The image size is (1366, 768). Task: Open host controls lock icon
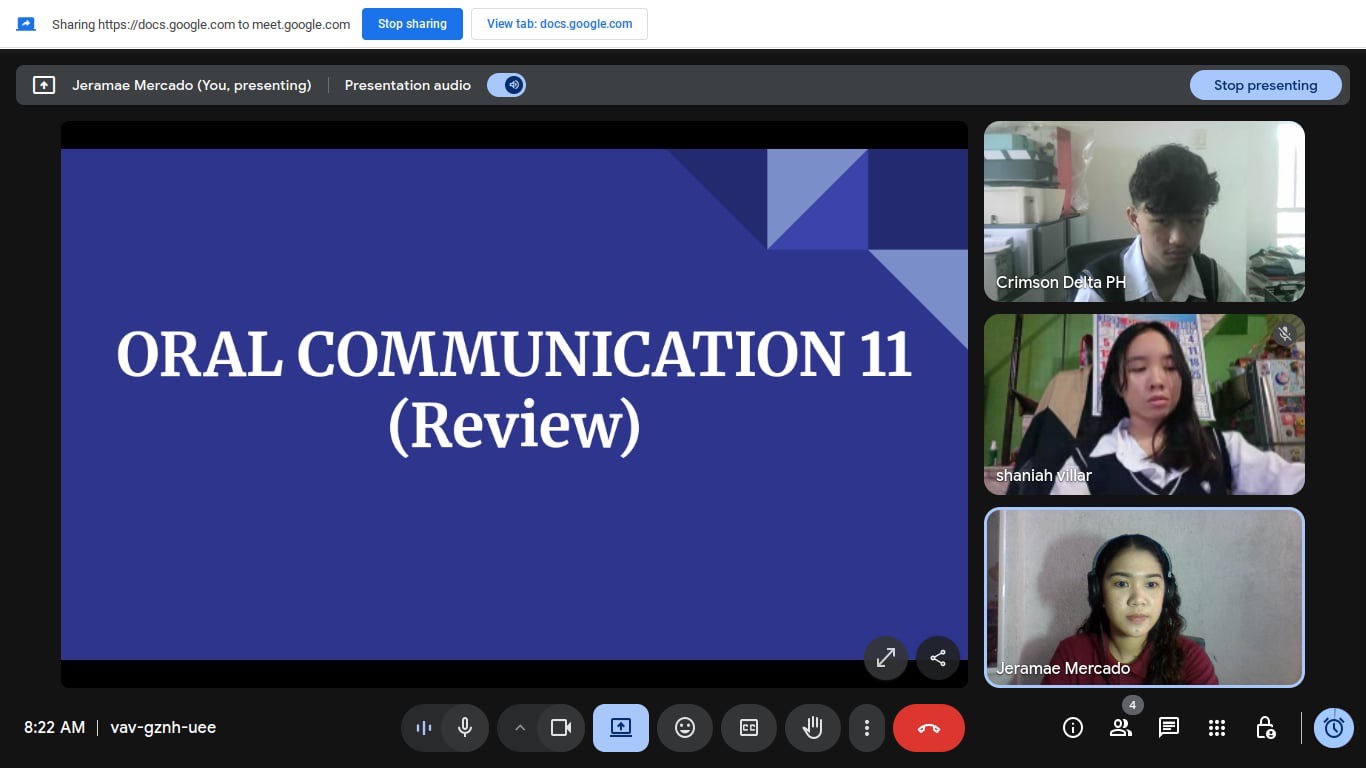coord(1265,728)
